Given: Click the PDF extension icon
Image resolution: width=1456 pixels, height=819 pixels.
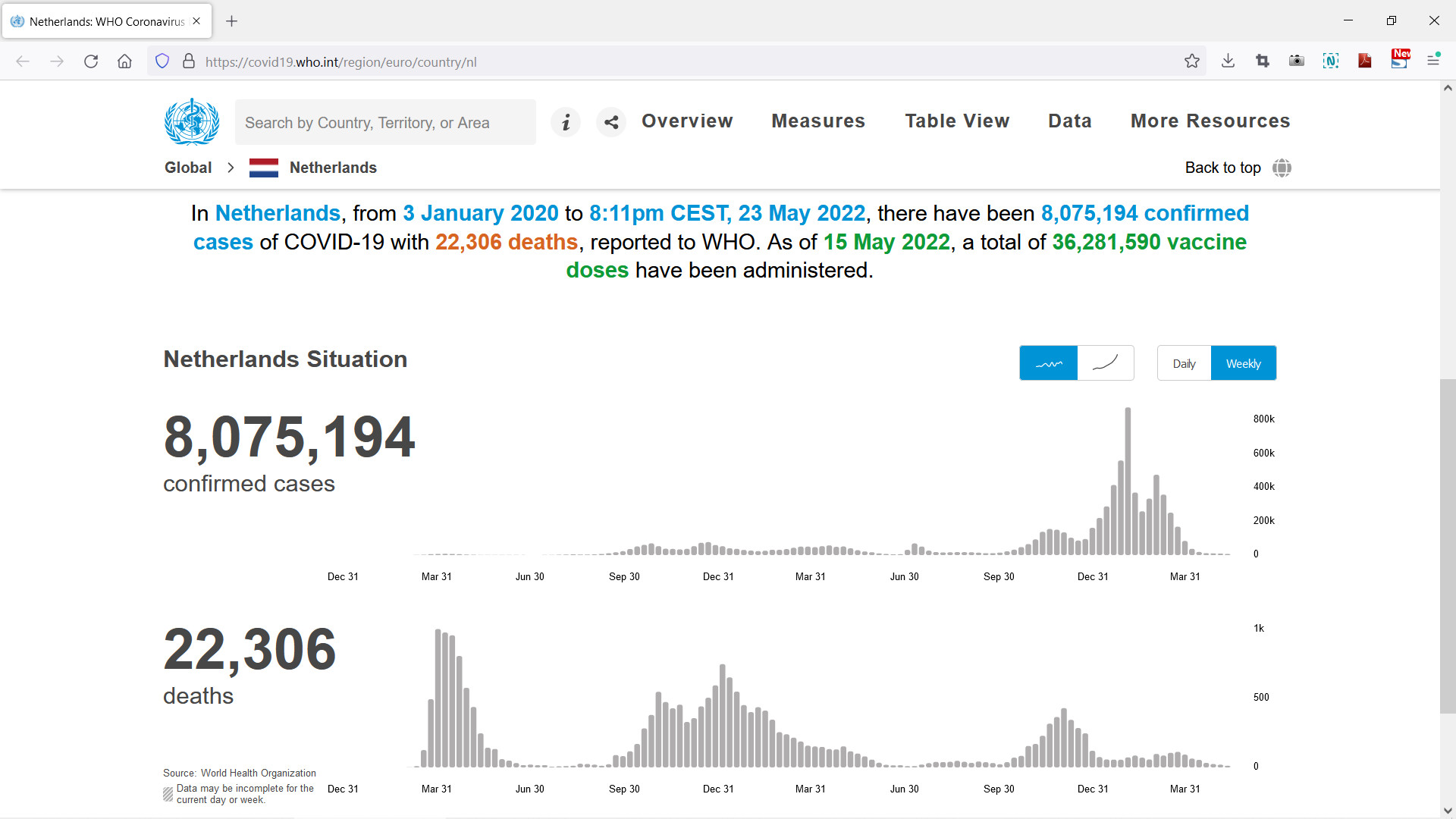Looking at the screenshot, I should (x=1365, y=61).
